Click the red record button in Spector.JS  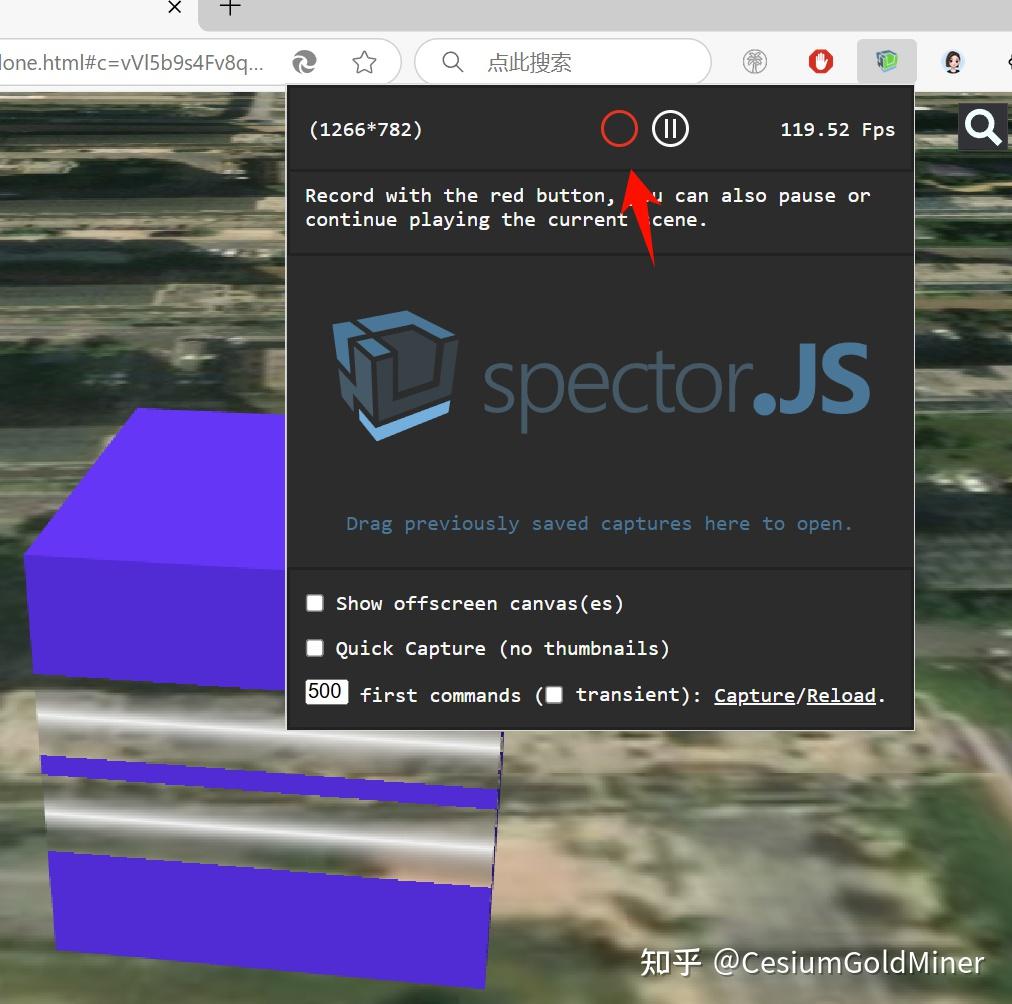[619, 128]
